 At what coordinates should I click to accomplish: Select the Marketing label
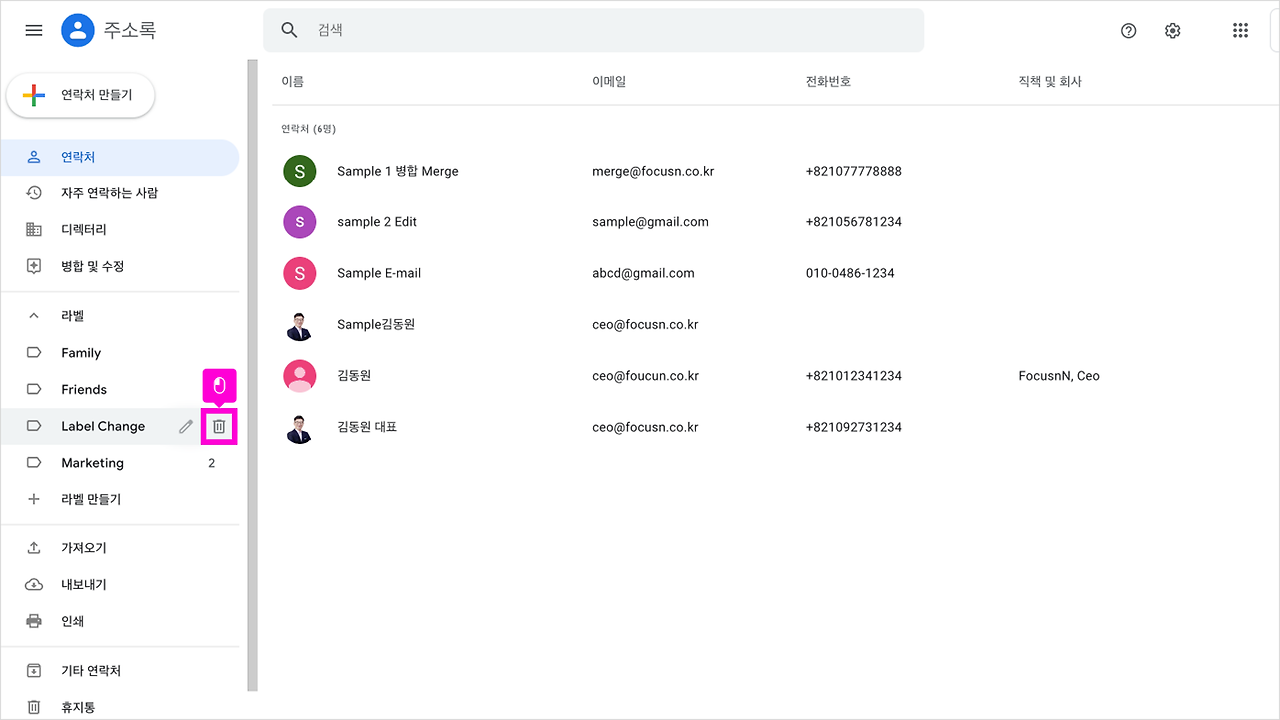93,462
